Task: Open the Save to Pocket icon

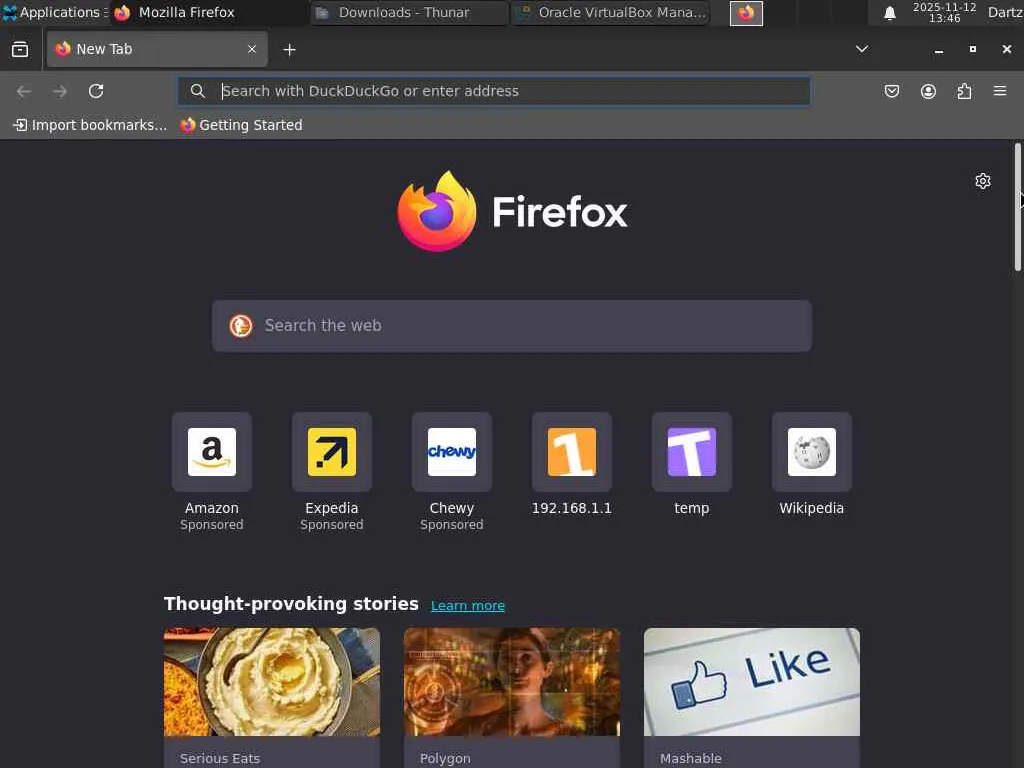Action: [892, 91]
